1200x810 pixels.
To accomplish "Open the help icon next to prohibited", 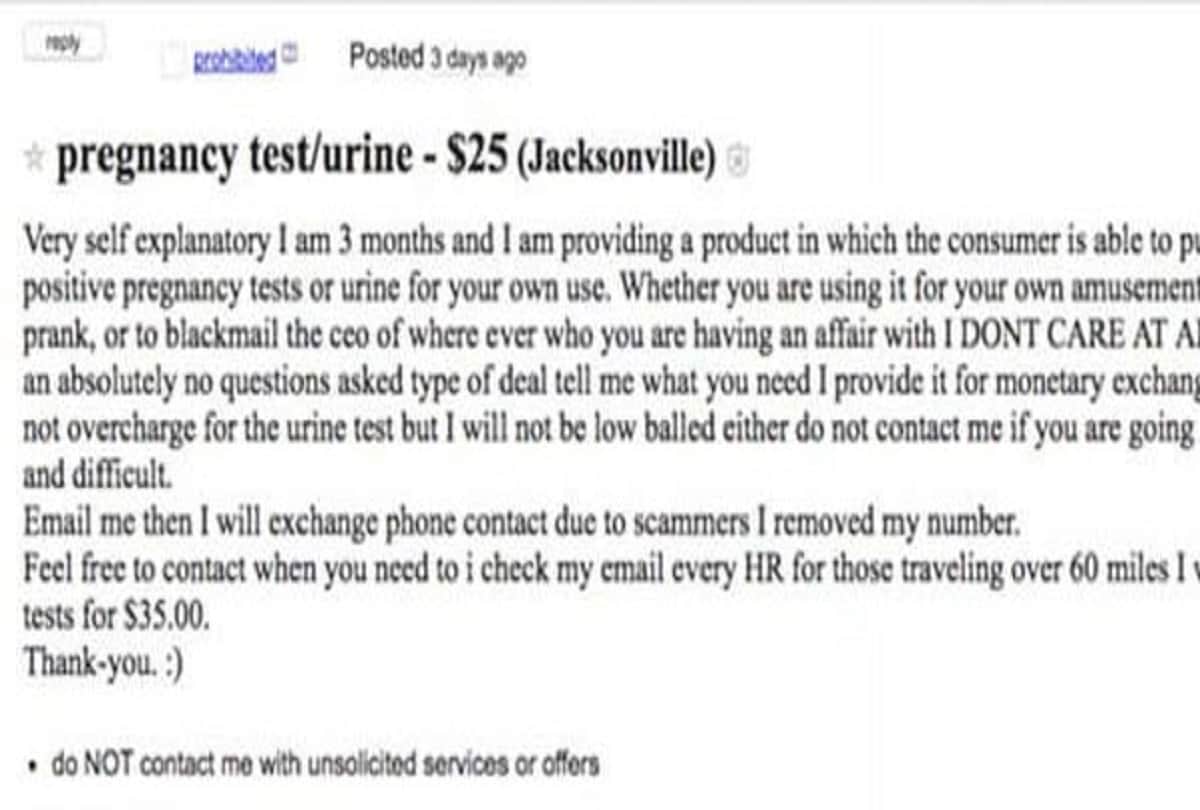I will point(290,53).
